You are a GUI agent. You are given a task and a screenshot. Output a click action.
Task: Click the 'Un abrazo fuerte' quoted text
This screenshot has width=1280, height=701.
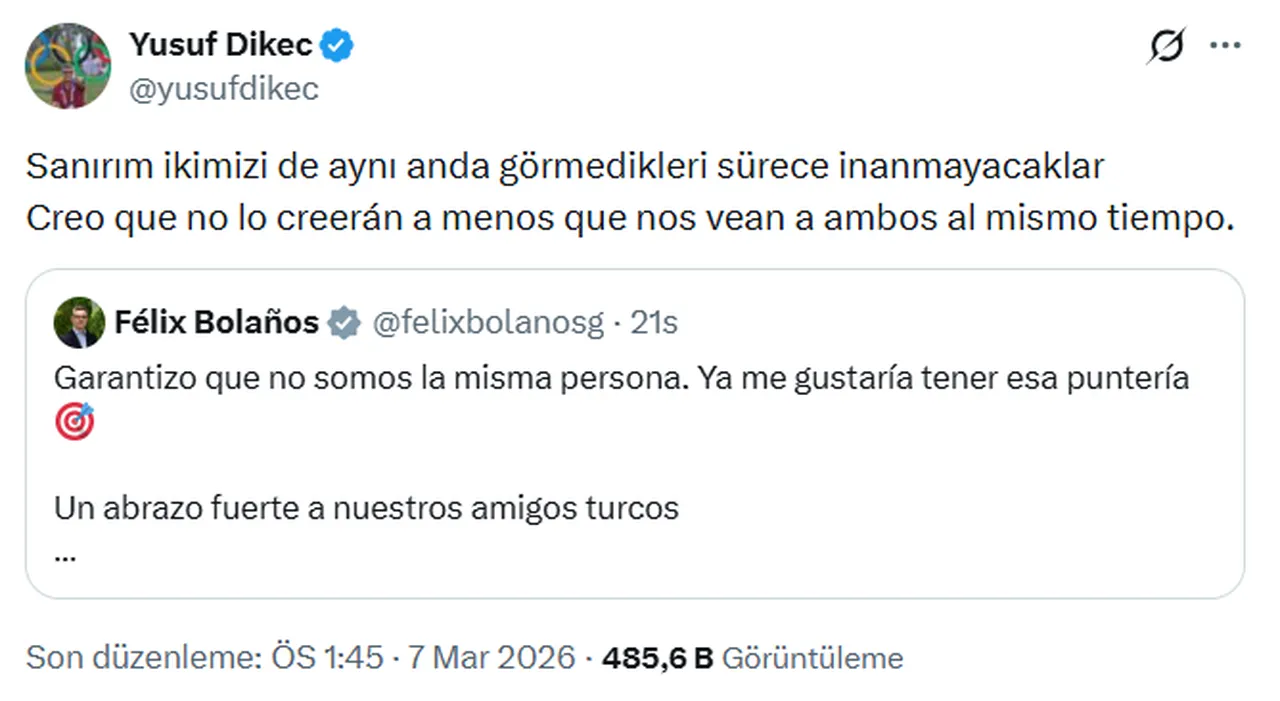[366, 508]
